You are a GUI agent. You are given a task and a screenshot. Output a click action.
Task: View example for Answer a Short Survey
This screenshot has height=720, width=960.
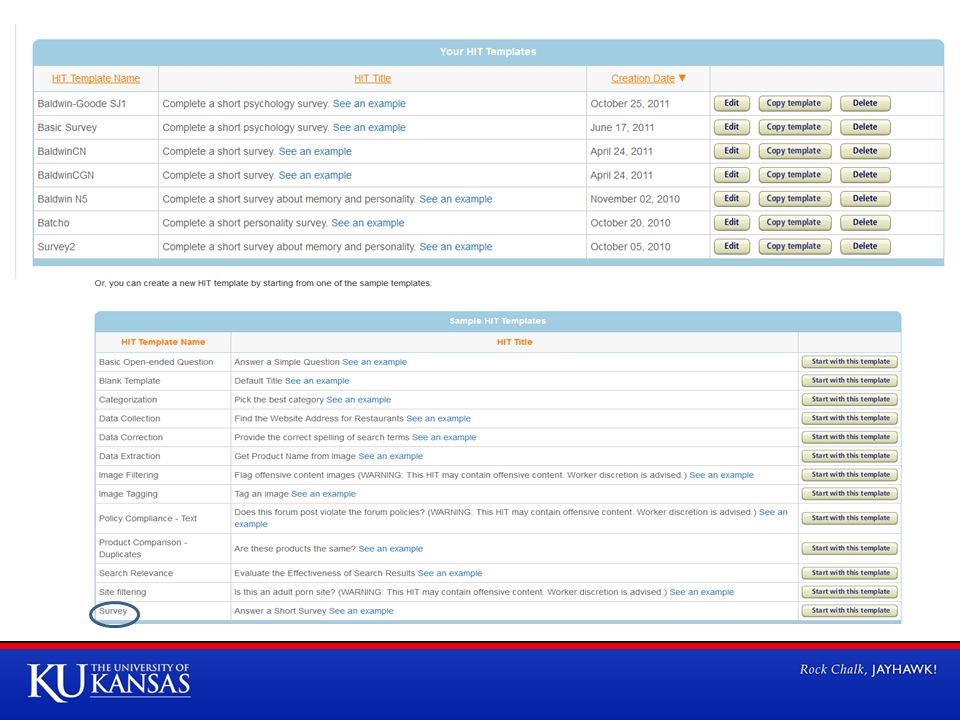tap(361, 612)
